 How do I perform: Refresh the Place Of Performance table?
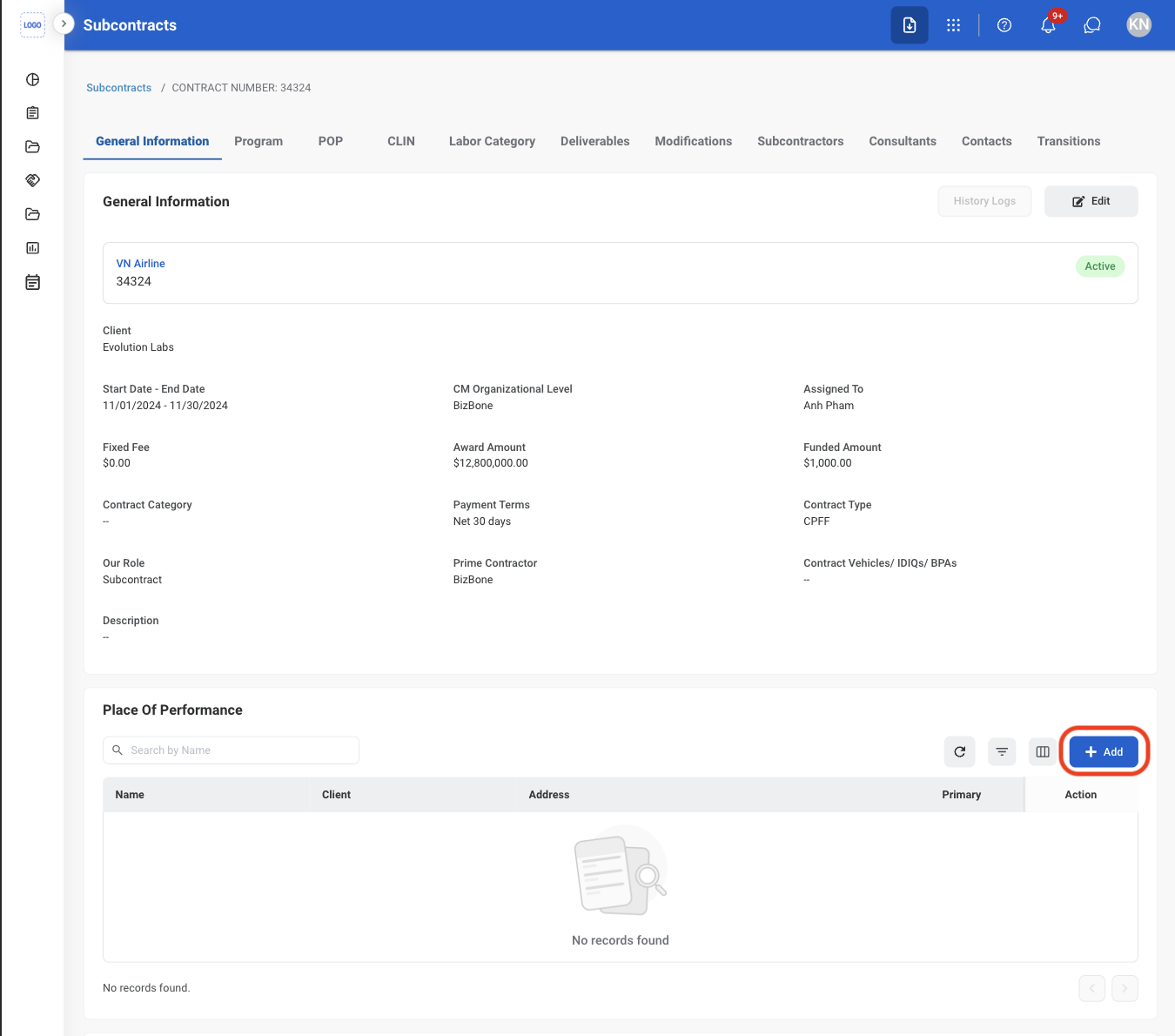(960, 751)
